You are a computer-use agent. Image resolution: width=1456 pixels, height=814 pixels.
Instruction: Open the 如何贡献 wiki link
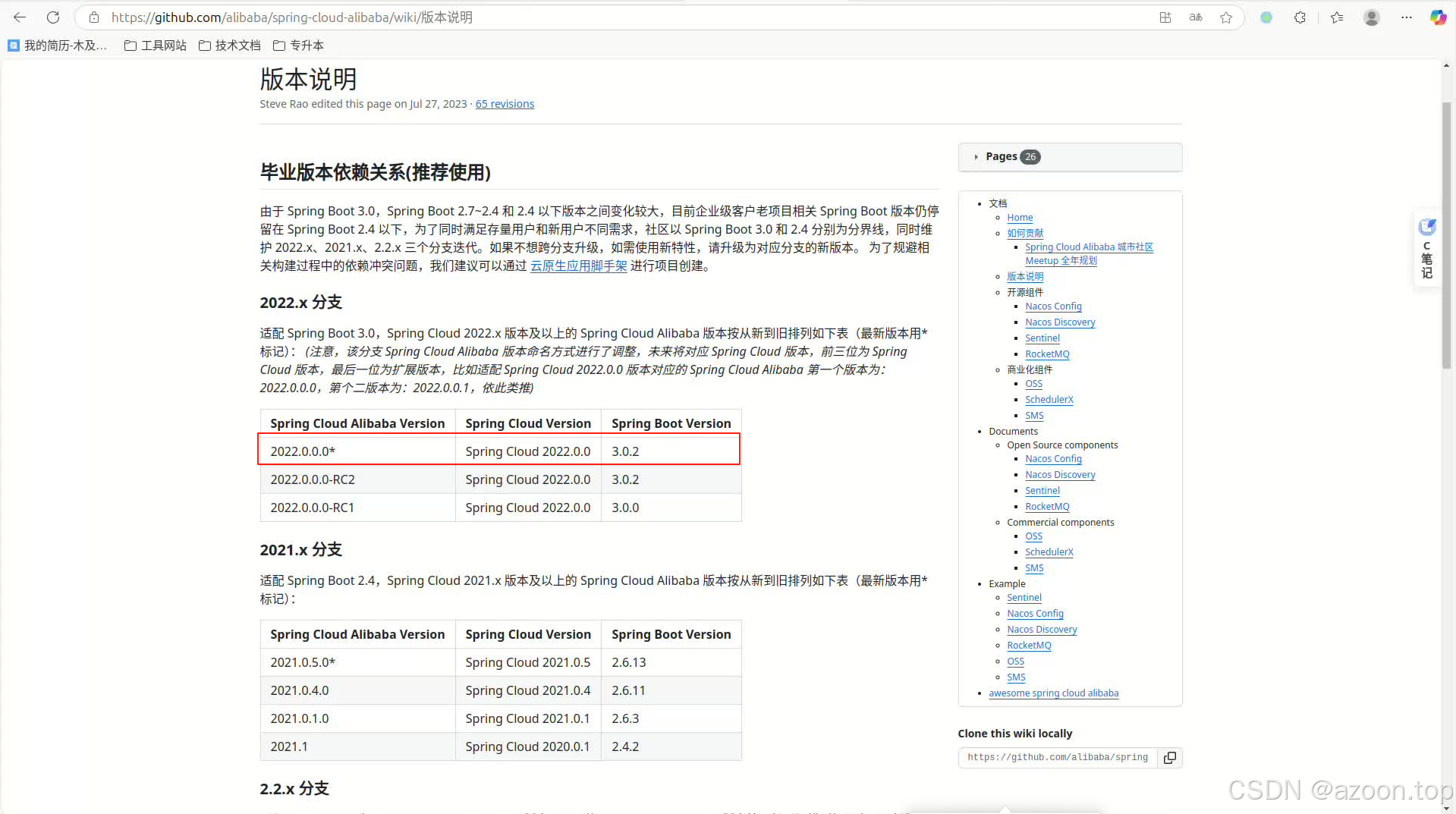1025,233
